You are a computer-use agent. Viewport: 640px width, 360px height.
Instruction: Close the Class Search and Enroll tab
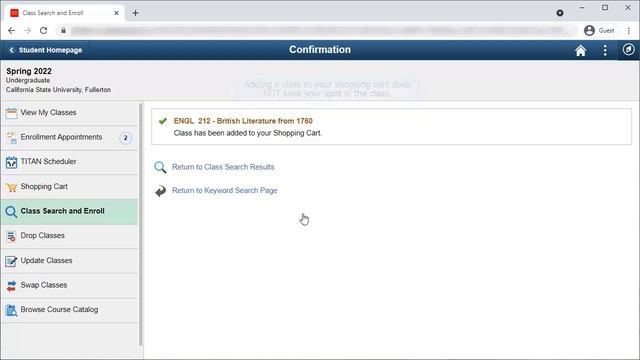point(116,13)
